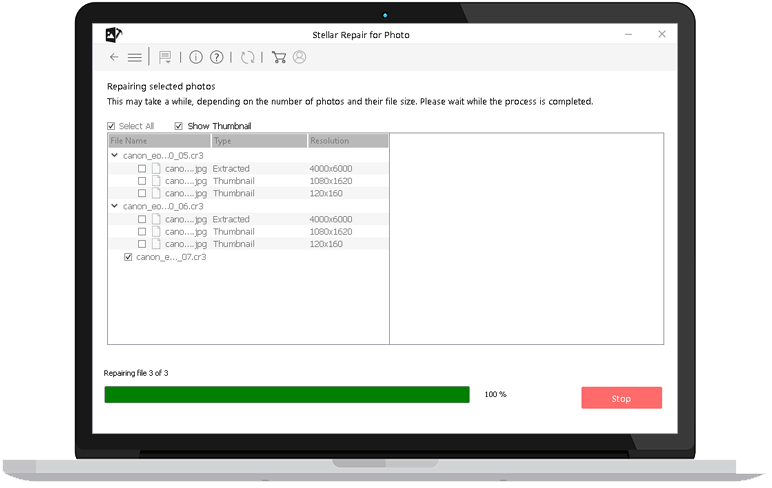Collapse the canon_eo...0_05.cr3 tree node
772x488 pixels.
pyautogui.click(x=115, y=155)
